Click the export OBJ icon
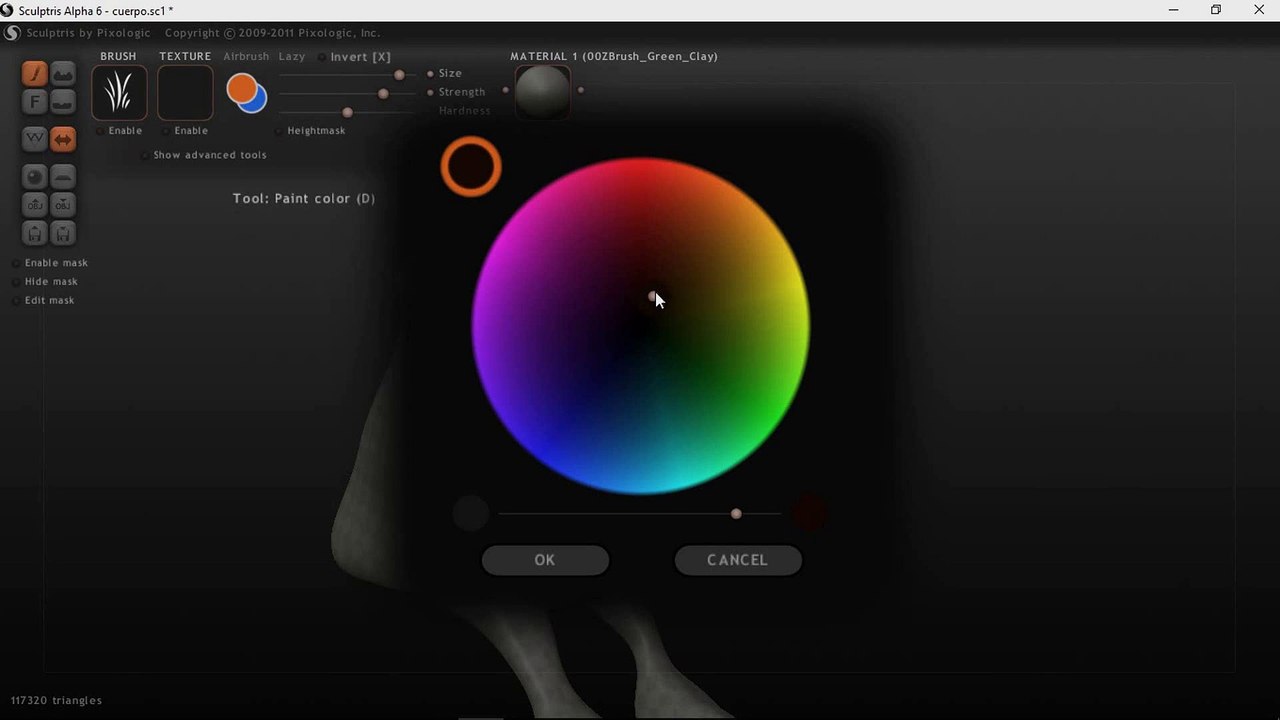 tap(63, 205)
